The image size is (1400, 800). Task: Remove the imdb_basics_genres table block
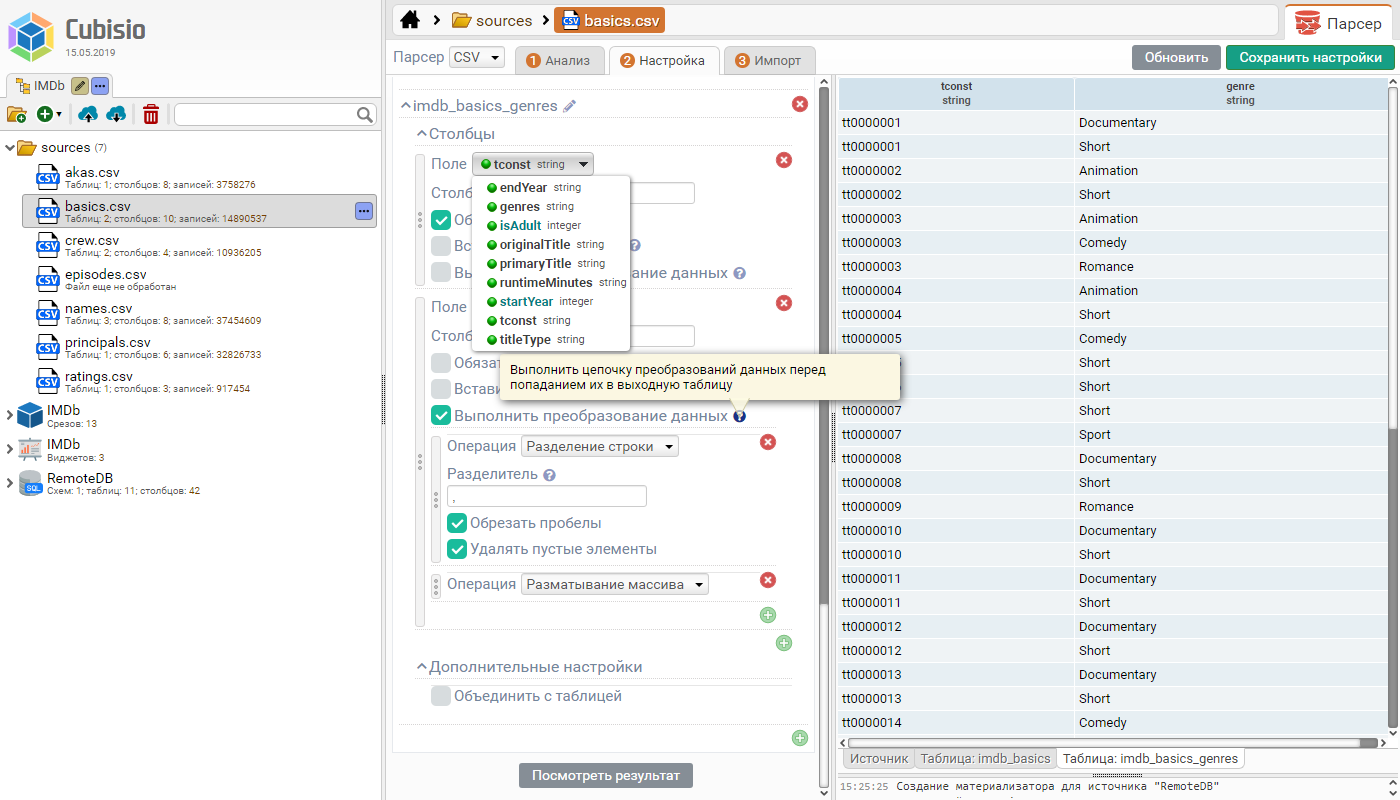click(800, 104)
